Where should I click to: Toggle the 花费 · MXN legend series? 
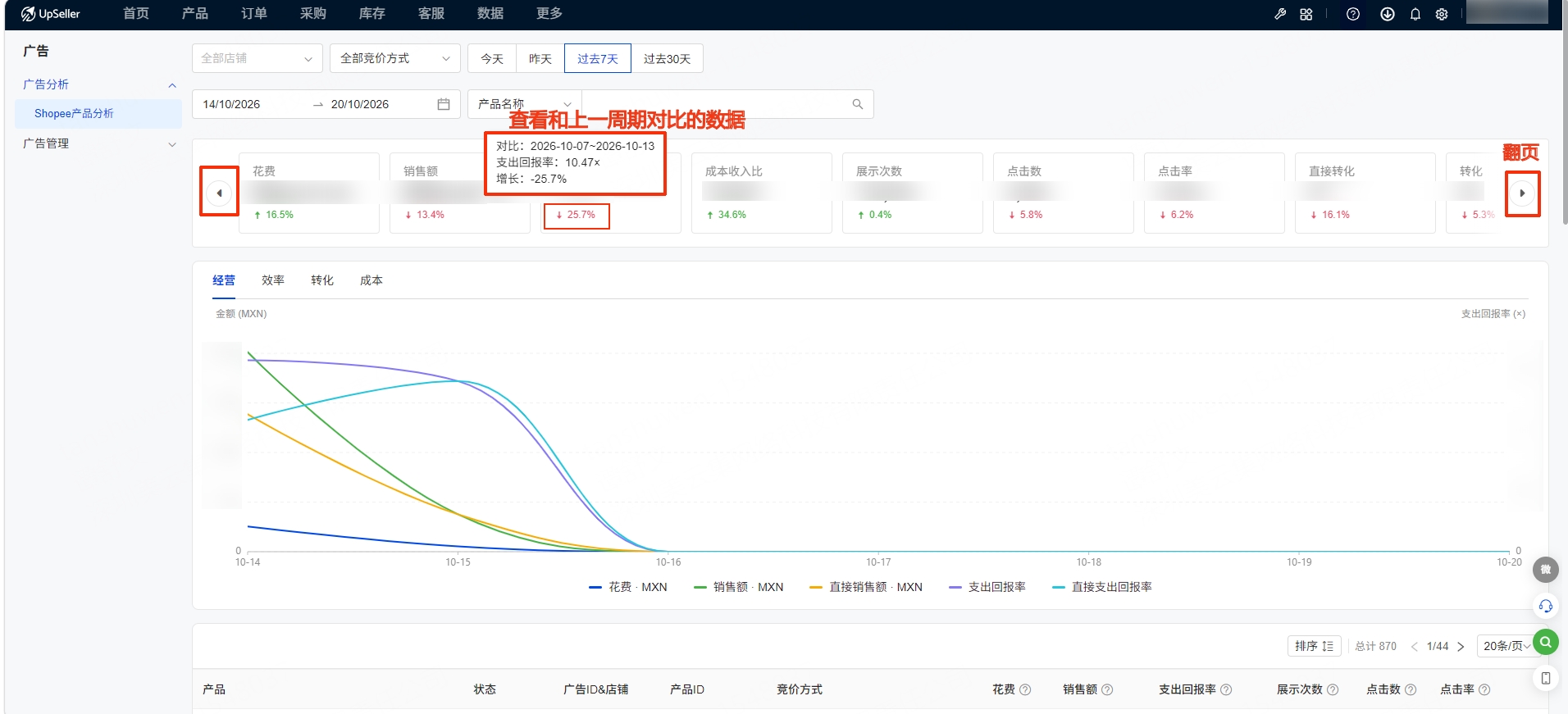click(x=628, y=587)
